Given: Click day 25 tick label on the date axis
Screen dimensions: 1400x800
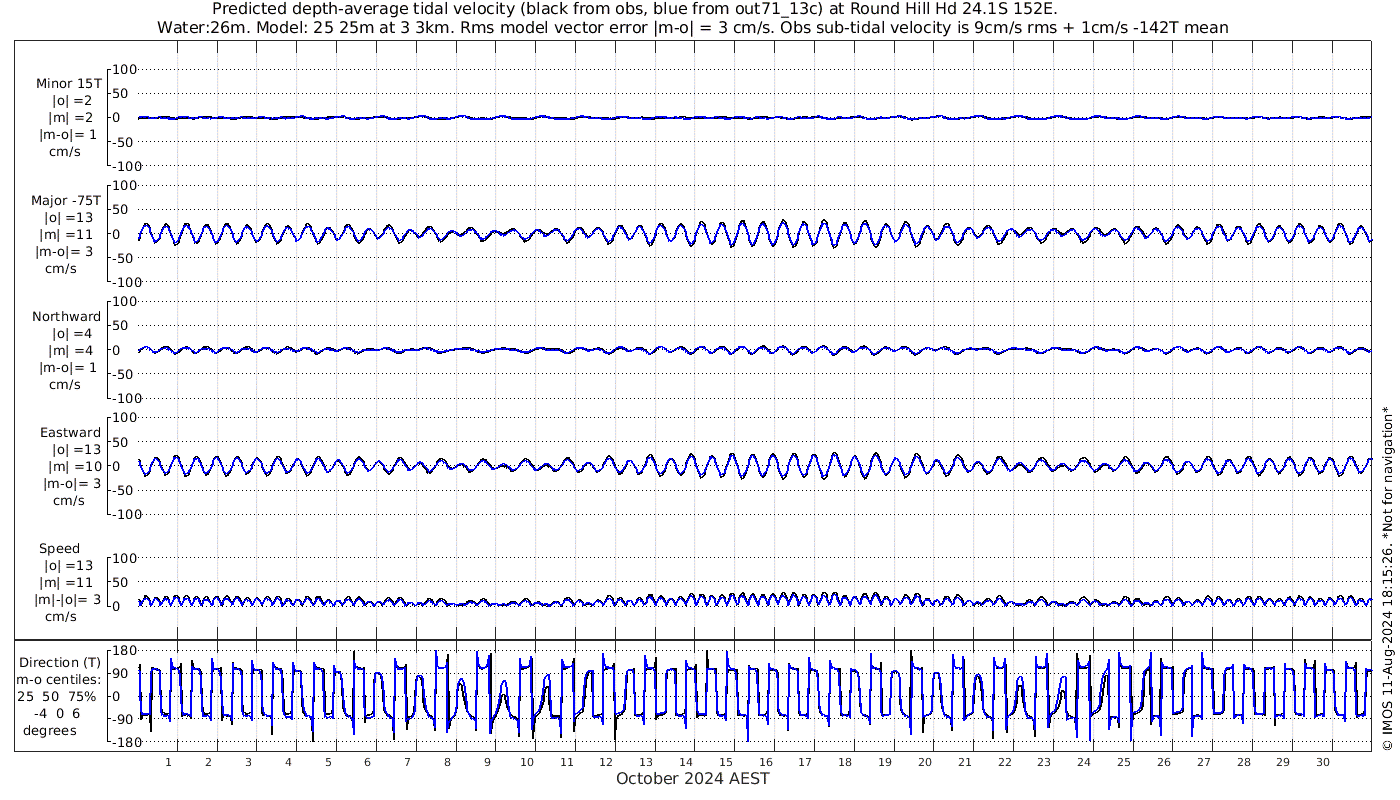Looking at the screenshot, I should [1124, 762].
